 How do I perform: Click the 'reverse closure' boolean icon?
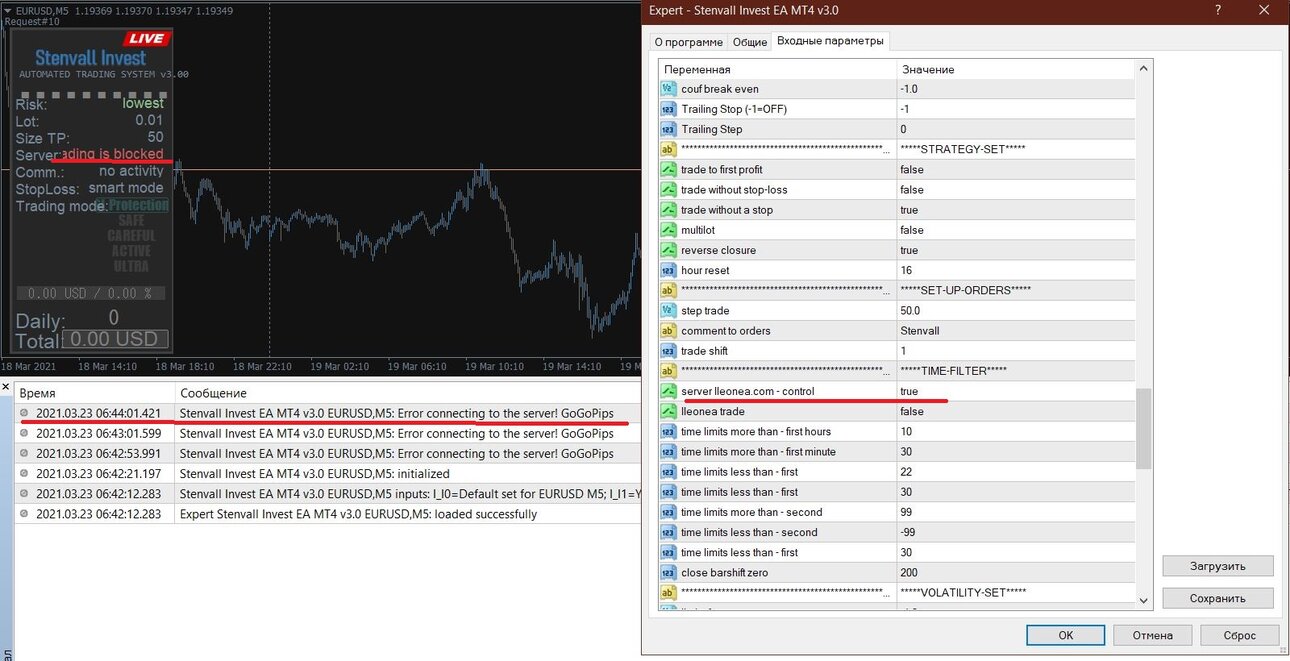coord(669,250)
